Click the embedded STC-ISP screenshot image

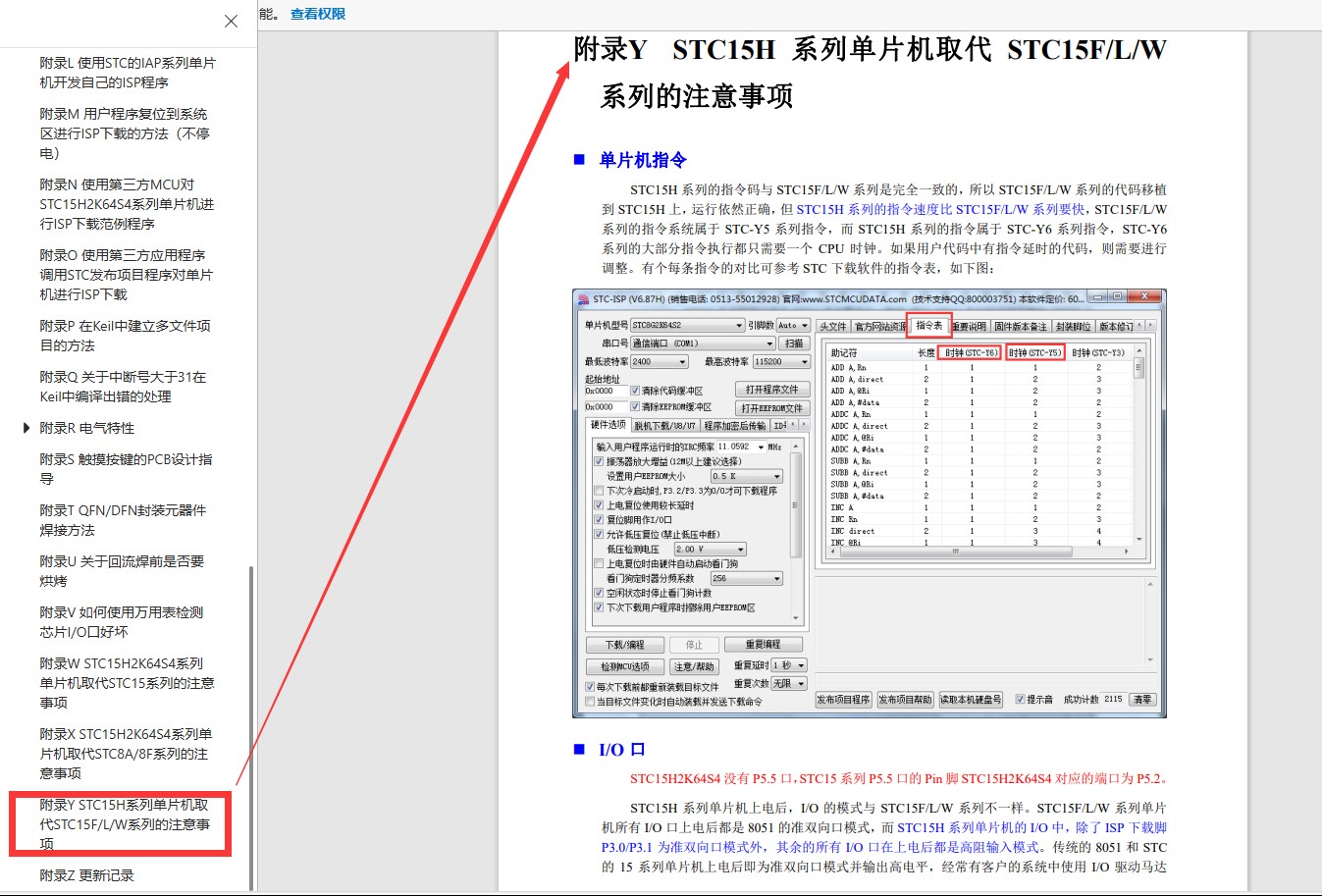(870, 502)
